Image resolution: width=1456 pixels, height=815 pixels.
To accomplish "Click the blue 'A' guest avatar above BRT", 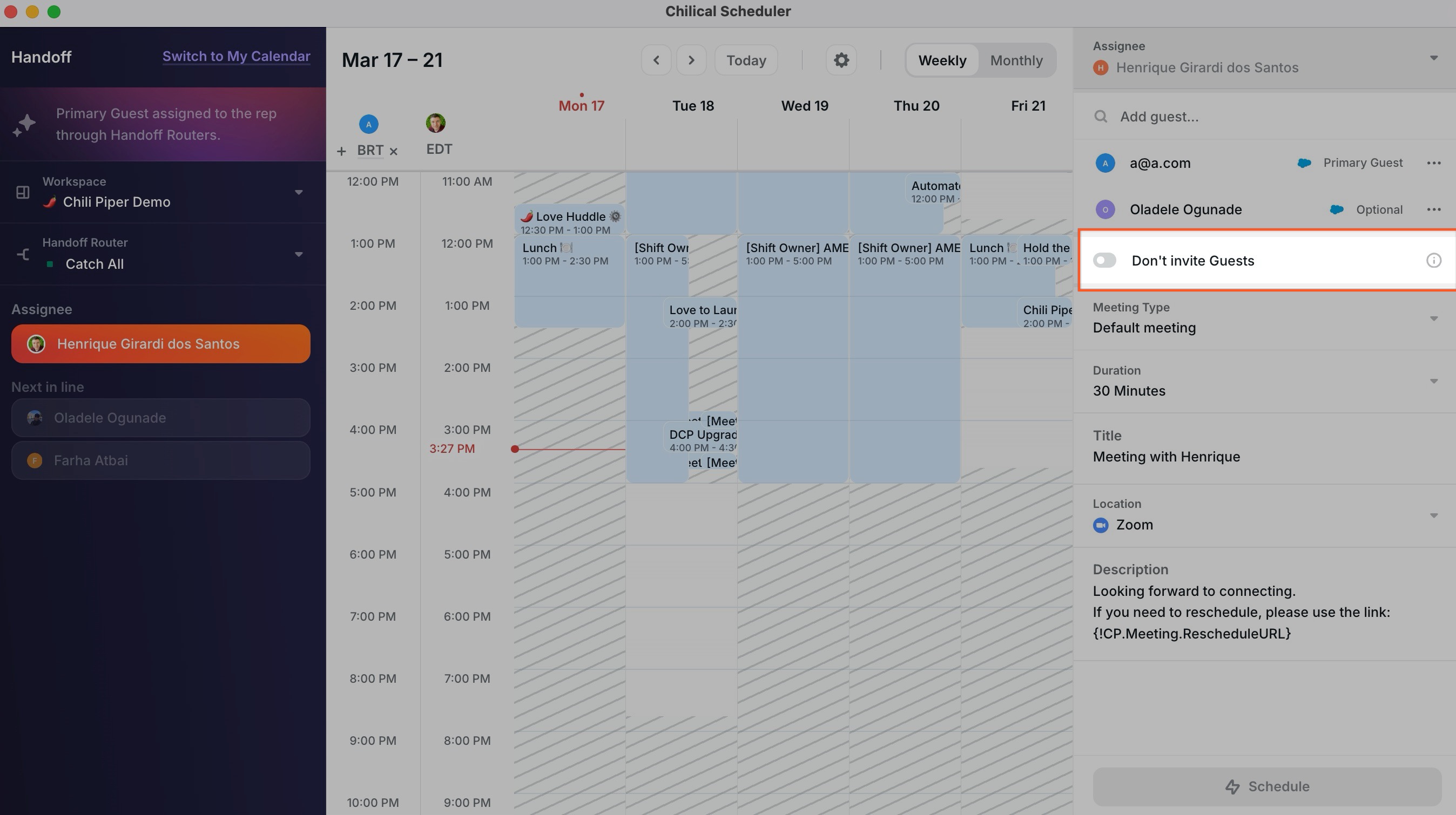I will tap(368, 124).
